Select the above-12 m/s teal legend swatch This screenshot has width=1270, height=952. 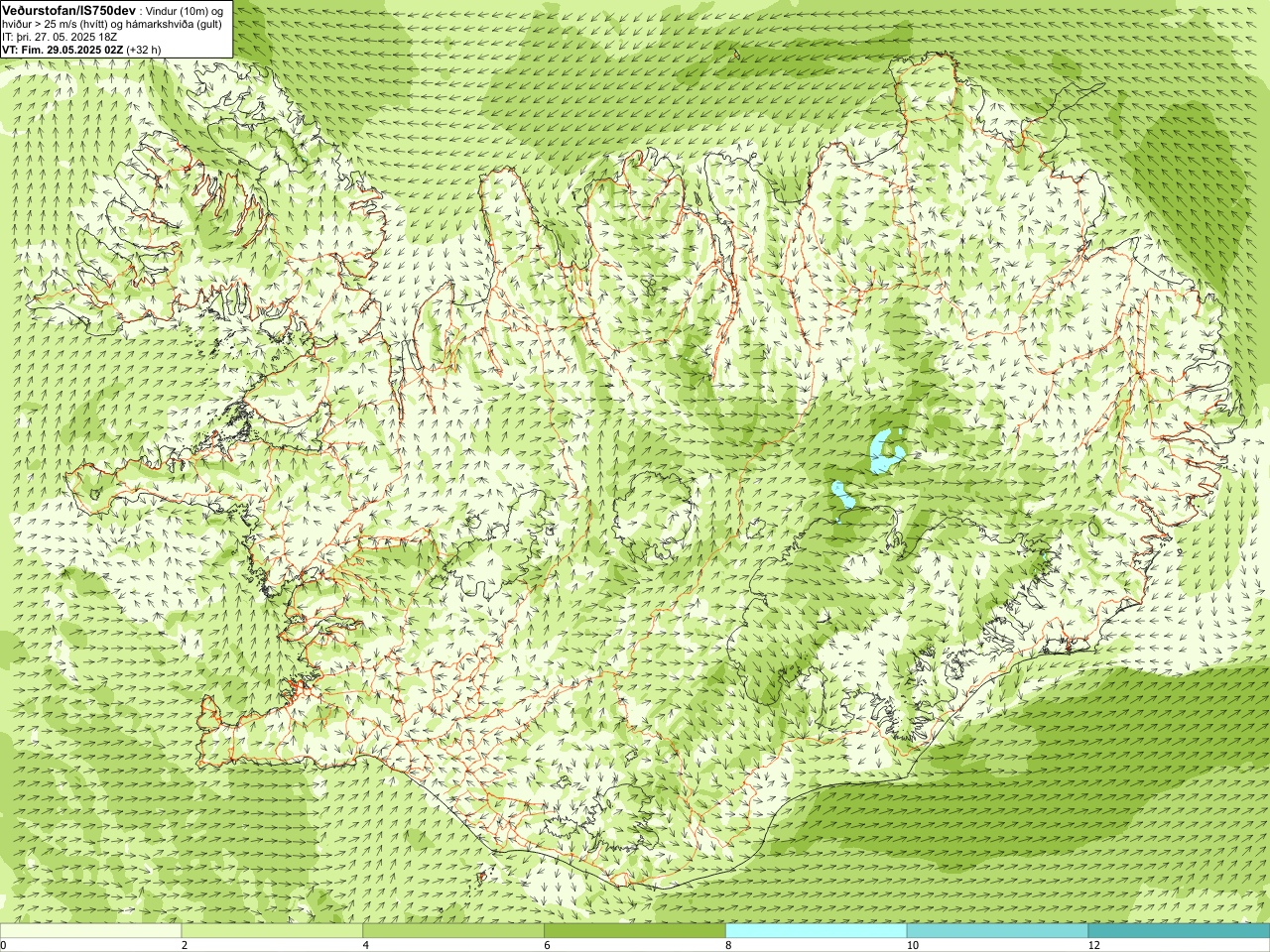1179,931
